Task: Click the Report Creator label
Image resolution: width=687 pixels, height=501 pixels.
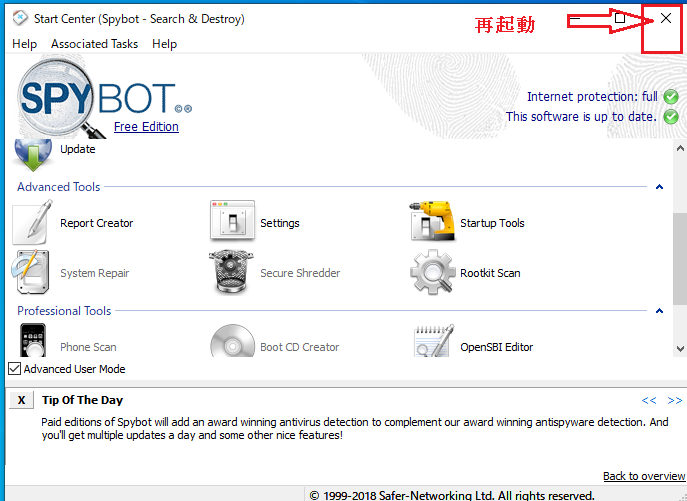Action: point(96,223)
